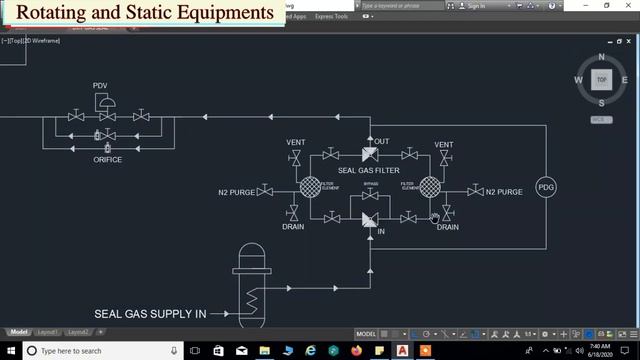This screenshot has height=360, width=640.
Task: Toggle ortho mode in status bar
Action: (414, 334)
